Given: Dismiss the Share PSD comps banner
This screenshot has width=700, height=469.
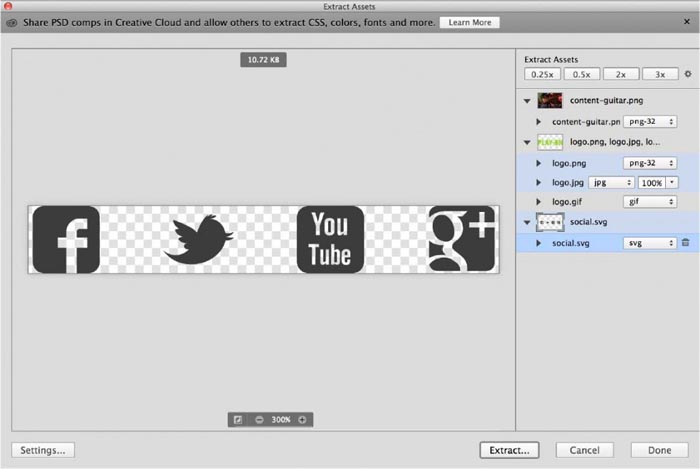Looking at the screenshot, I should [x=687, y=21].
